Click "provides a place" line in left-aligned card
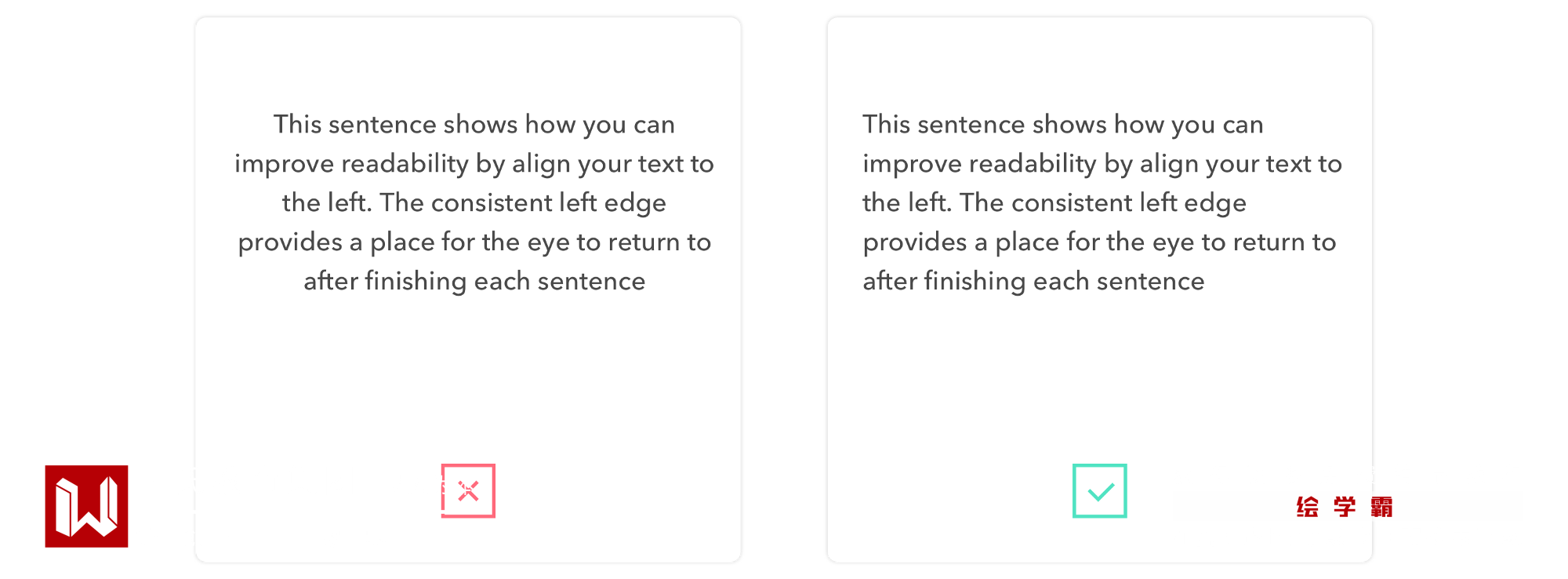Viewport: 1568px width, 579px height. [1098, 242]
